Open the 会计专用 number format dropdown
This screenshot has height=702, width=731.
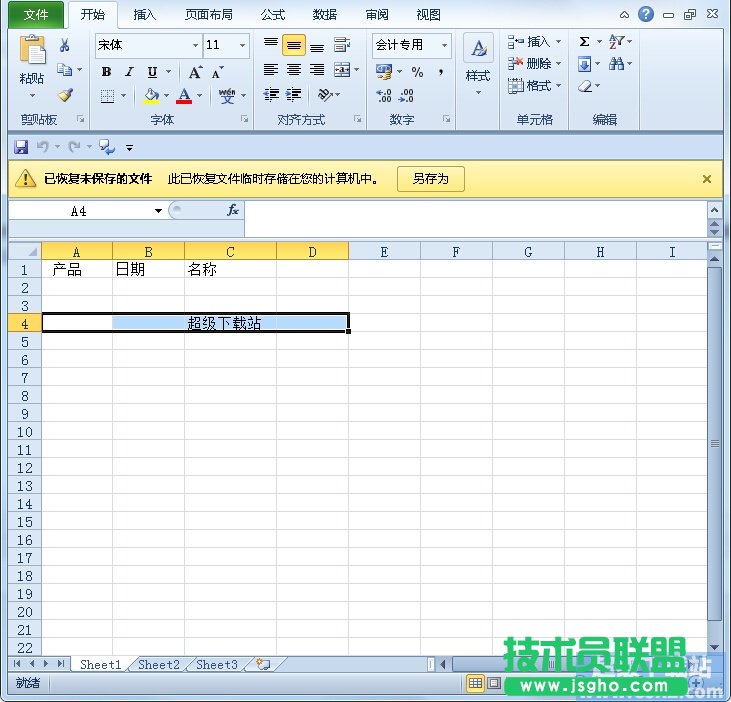click(444, 45)
